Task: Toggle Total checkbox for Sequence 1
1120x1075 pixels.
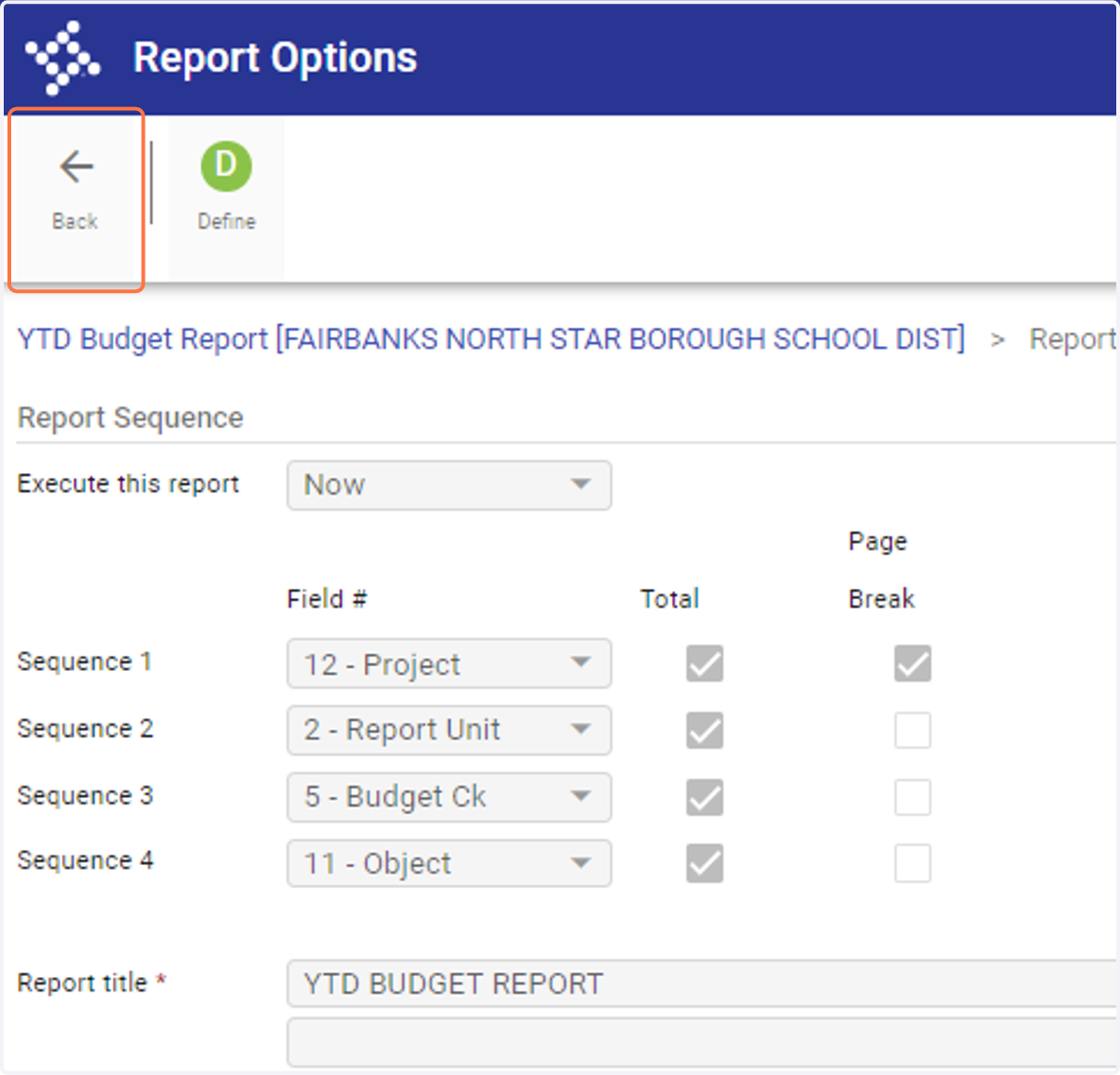Action: (705, 663)
